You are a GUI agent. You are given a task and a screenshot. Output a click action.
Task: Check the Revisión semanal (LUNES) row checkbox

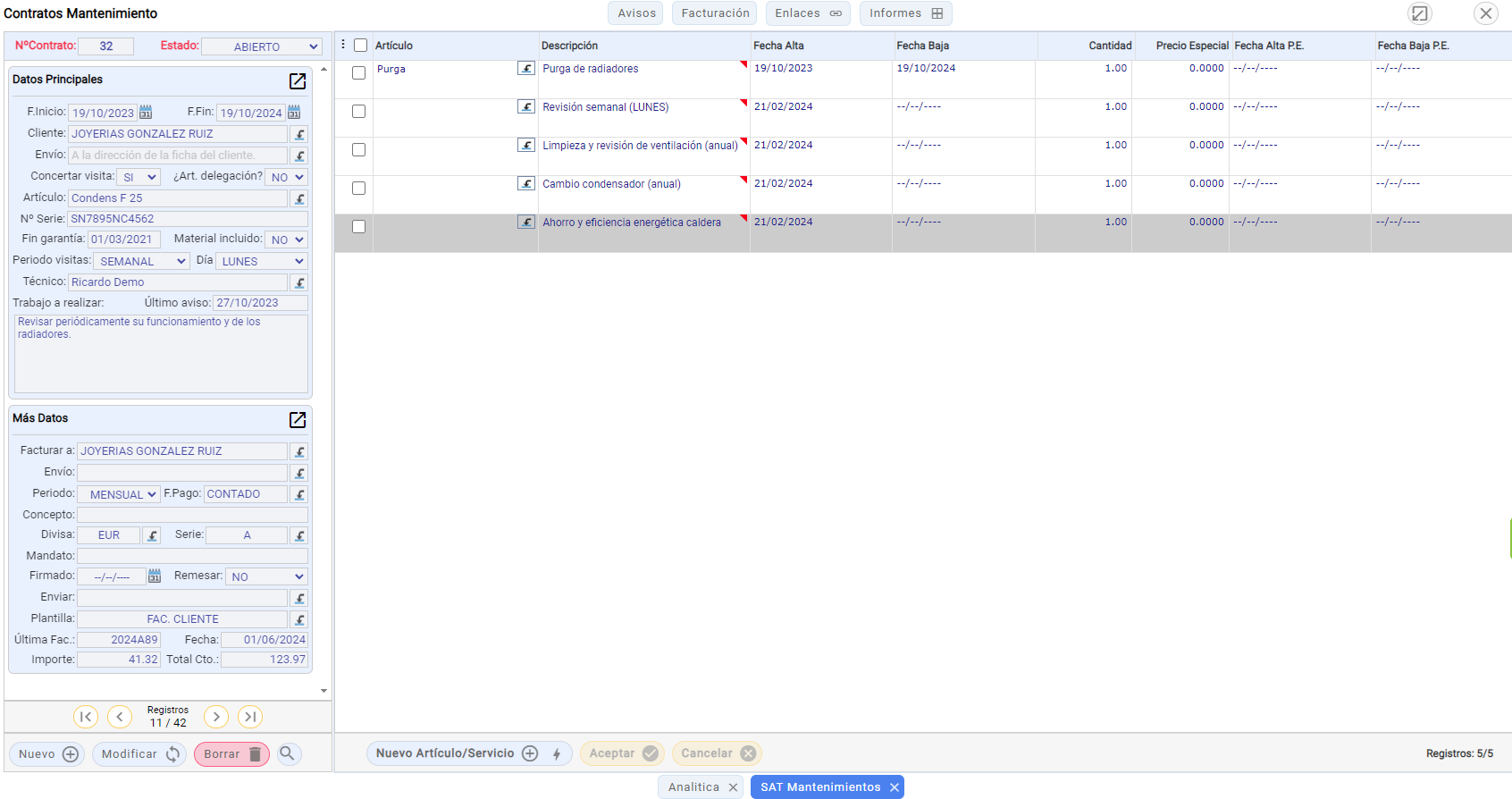click(x=359, y=112)
